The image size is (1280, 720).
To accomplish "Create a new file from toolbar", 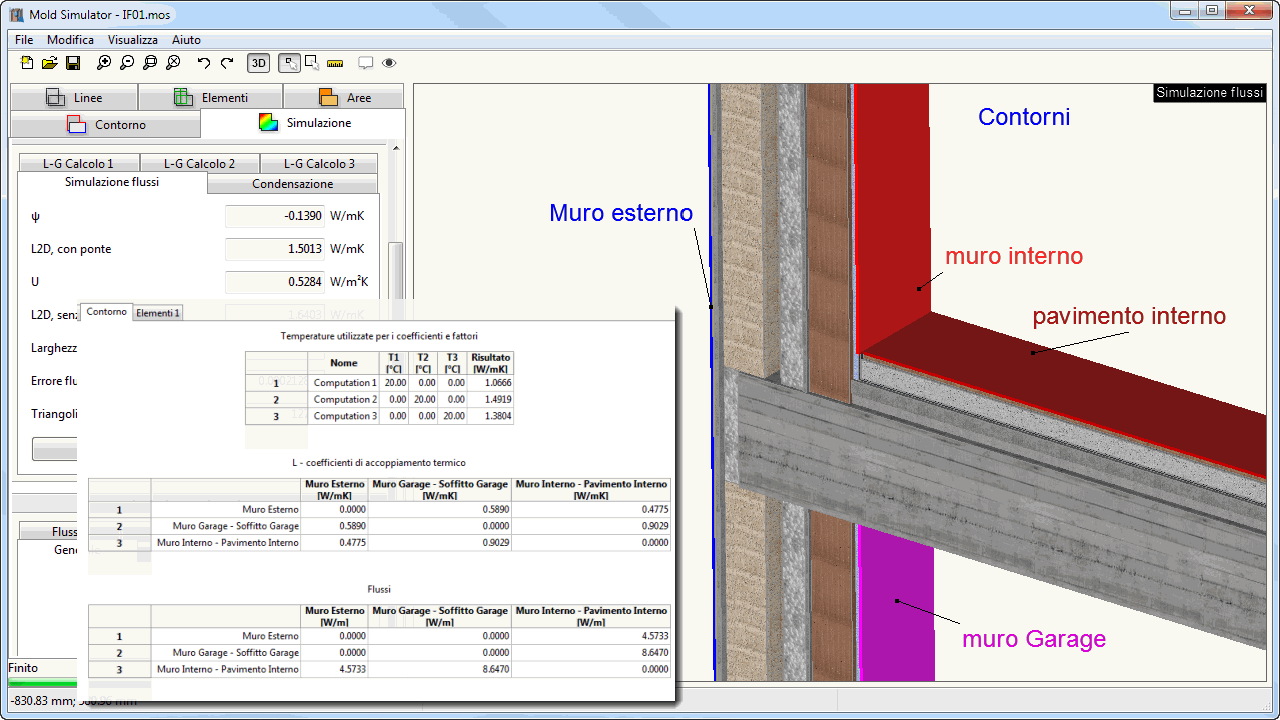I will 27,63.
